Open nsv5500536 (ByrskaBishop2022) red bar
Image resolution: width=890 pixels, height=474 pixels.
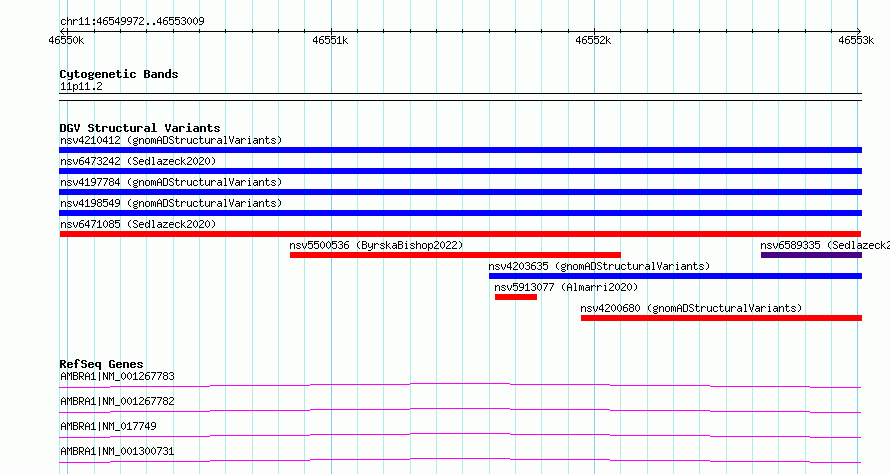click(455, 255)
